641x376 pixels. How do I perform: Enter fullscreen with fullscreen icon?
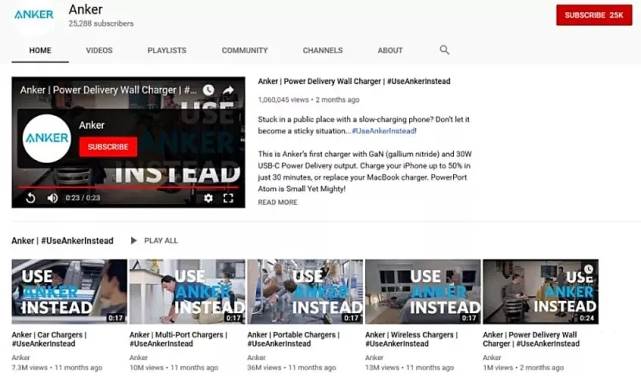click(228, 198)
